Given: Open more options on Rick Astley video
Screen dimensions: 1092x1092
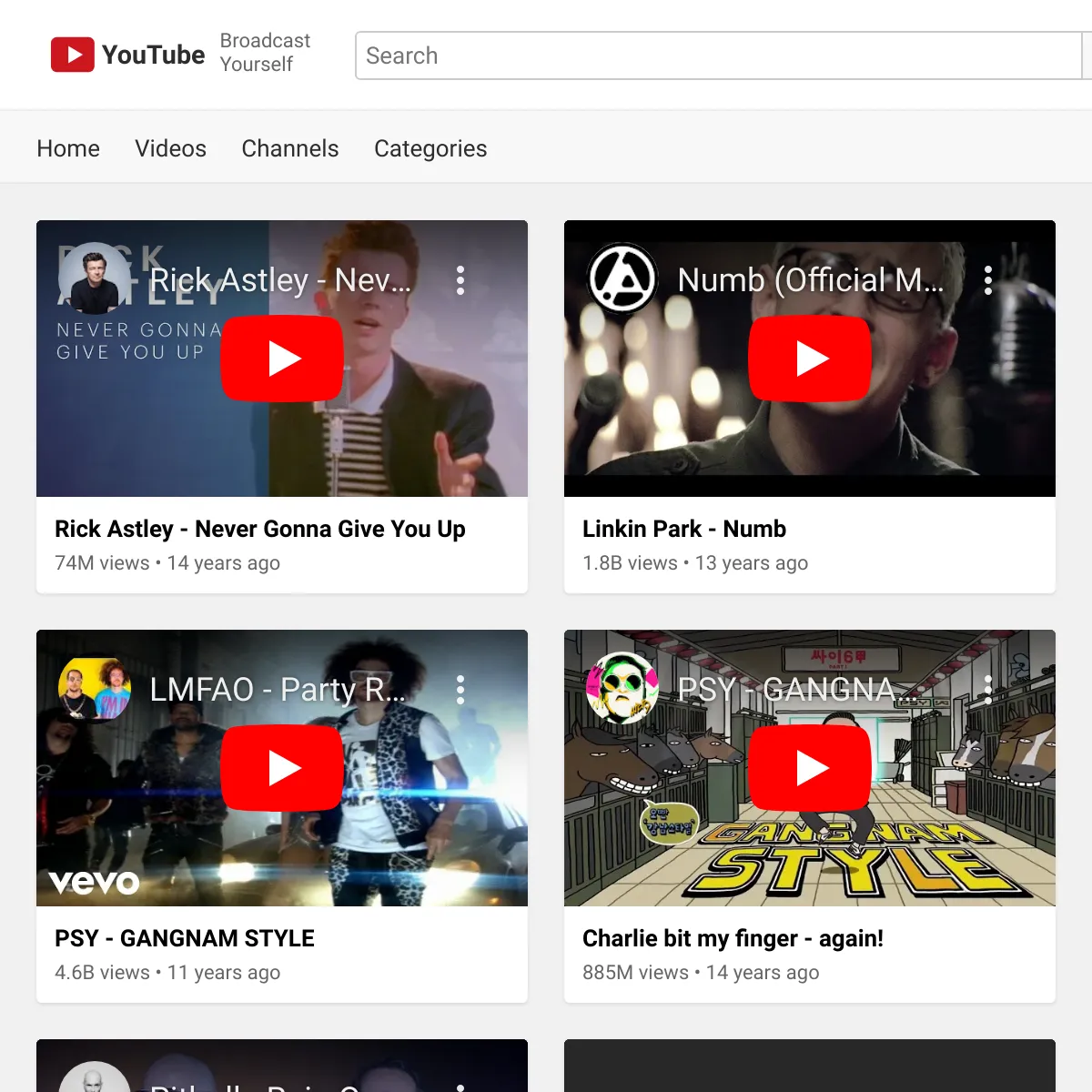Looking at the screenshot, I should [x=460, y=280].
